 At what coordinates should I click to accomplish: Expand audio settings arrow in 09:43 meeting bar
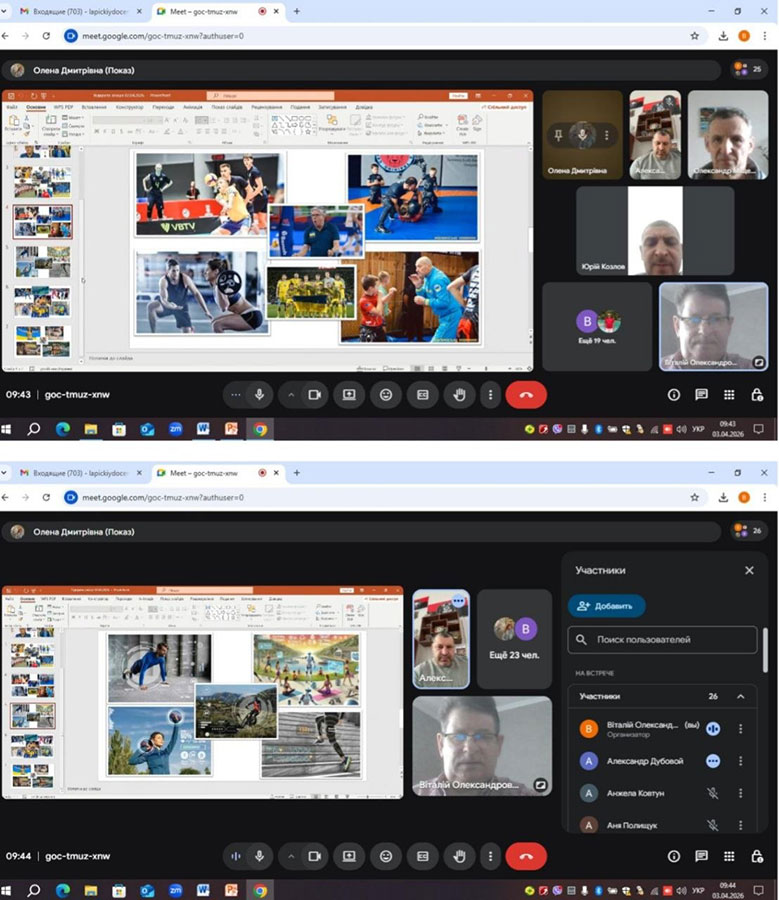coord(291,395)
